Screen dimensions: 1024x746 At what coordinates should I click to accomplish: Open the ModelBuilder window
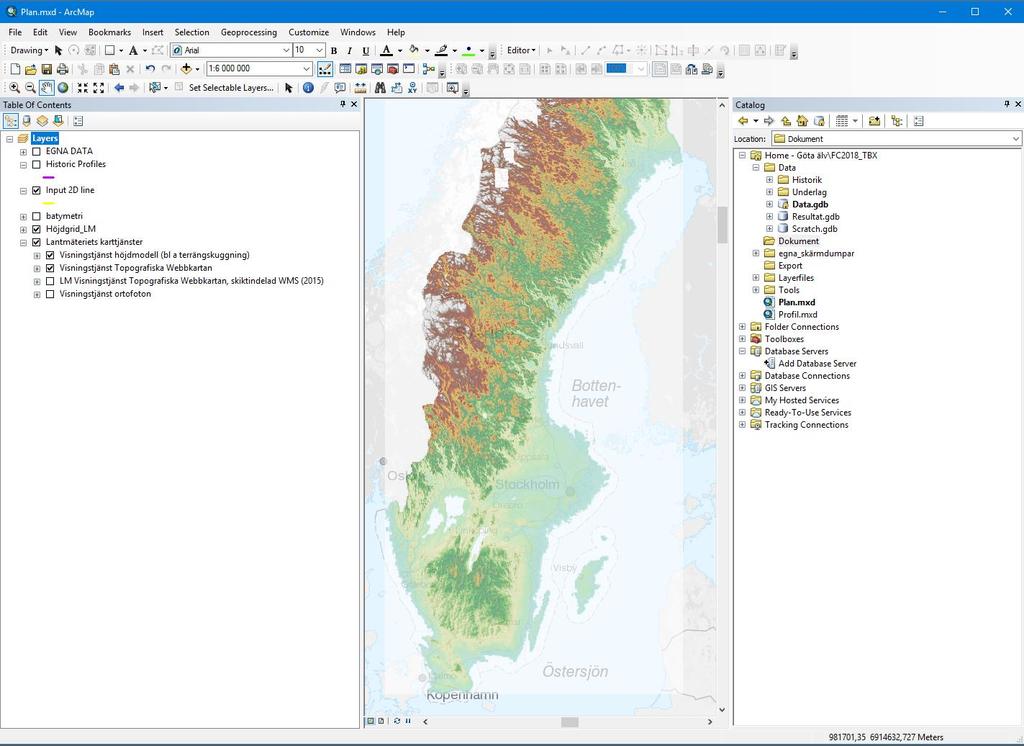428,69
